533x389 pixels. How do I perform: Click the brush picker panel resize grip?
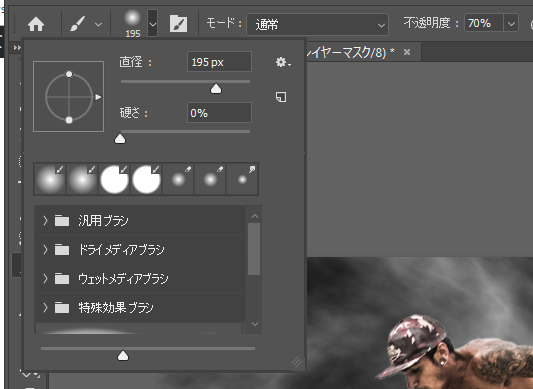coord(297,362)
